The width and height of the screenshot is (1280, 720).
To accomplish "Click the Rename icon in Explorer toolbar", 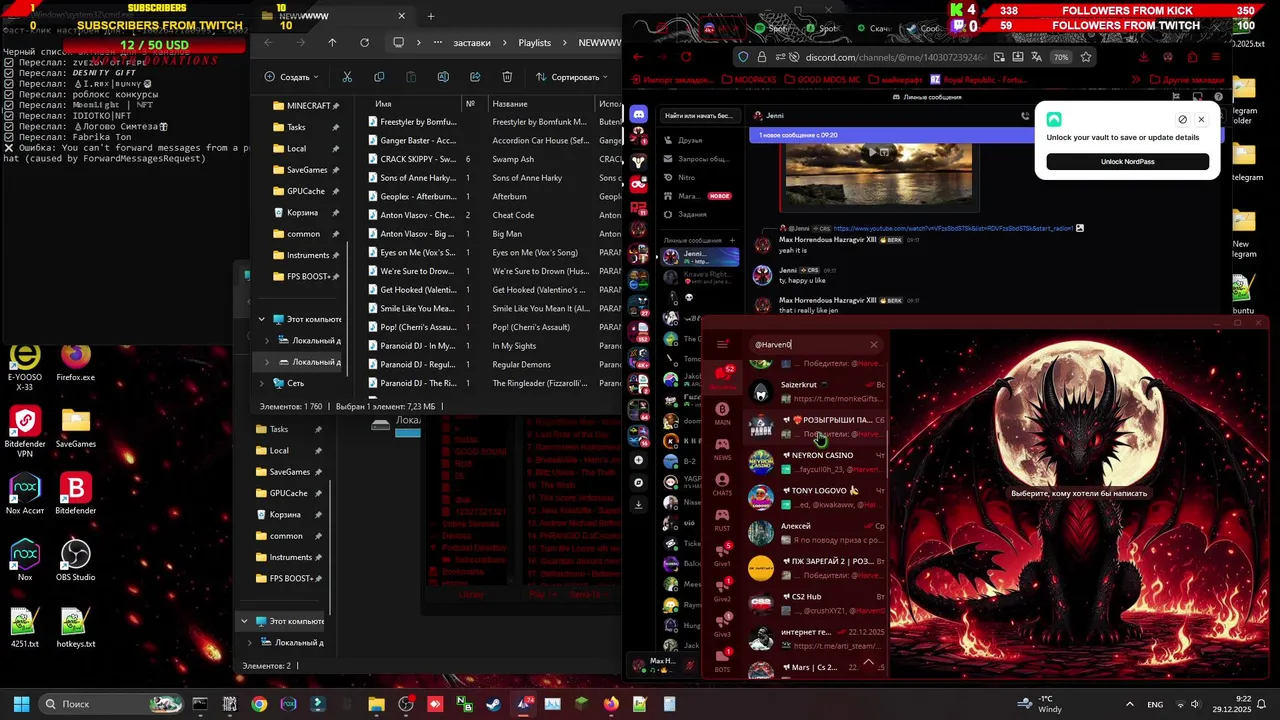I will 443,77.
